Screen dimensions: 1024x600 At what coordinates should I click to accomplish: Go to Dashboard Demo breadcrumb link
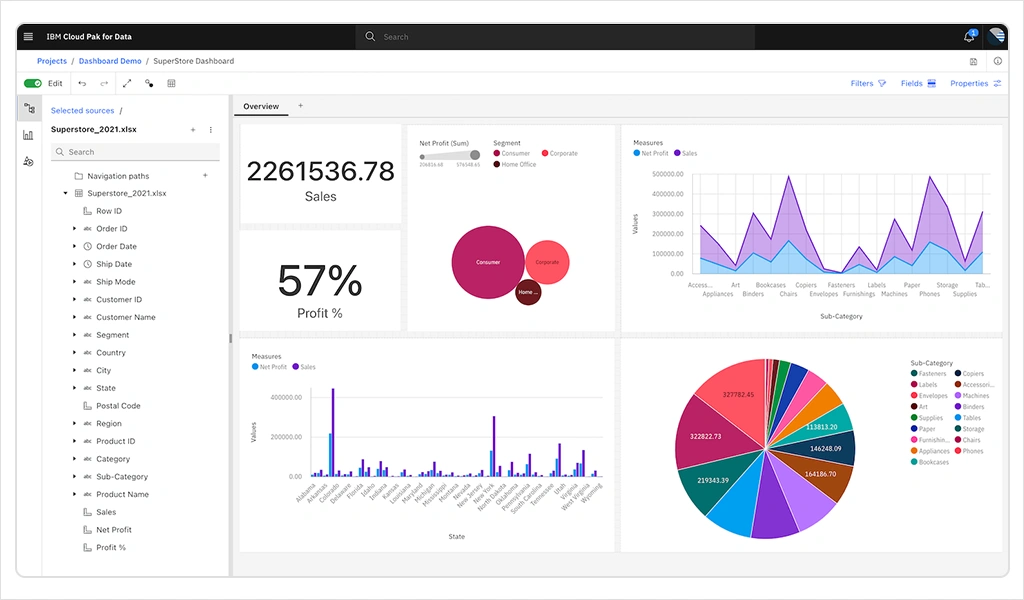111,61
